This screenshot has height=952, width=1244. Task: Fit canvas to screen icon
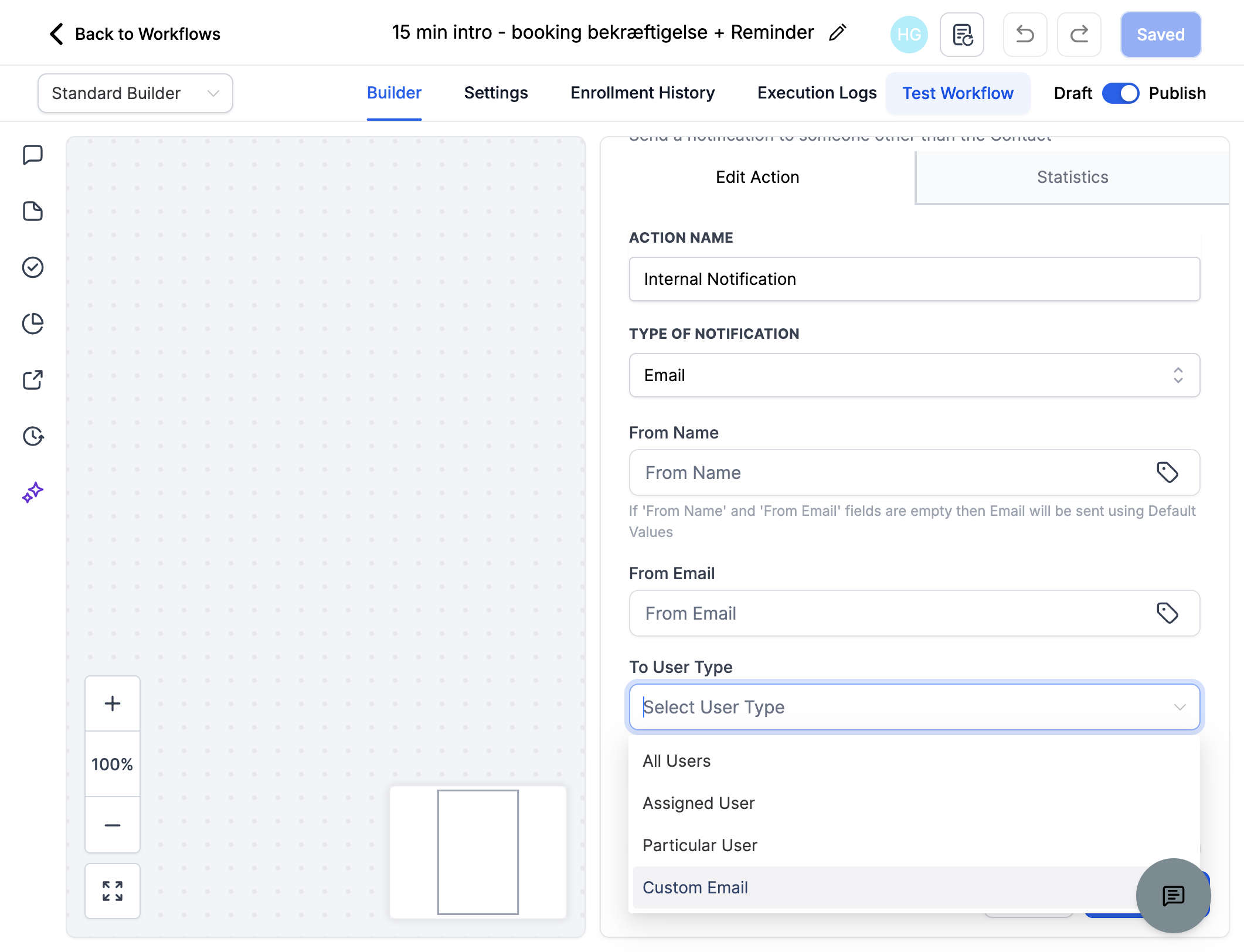coord(113,891)
